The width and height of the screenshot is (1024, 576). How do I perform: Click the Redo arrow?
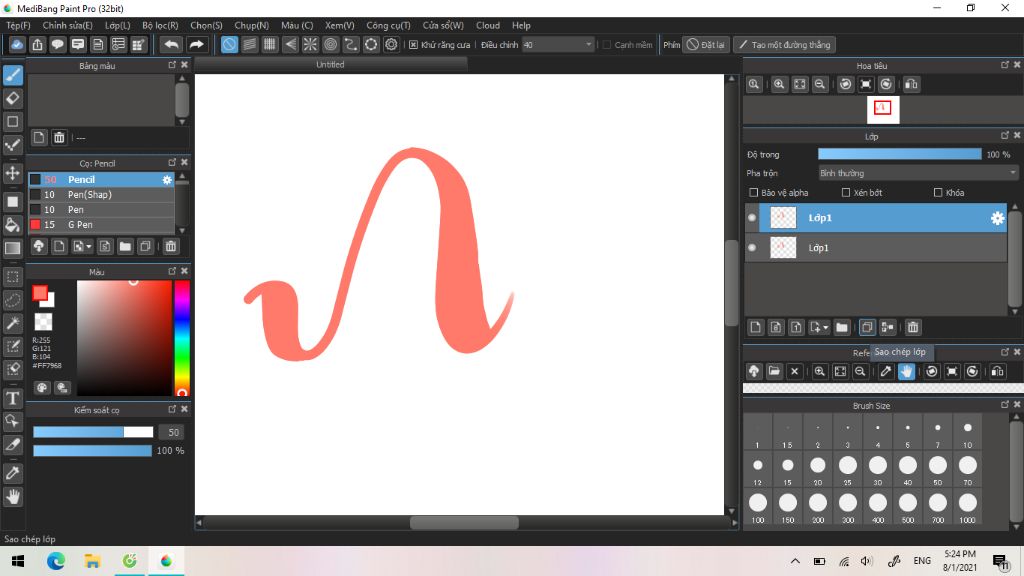pos(196,44)
